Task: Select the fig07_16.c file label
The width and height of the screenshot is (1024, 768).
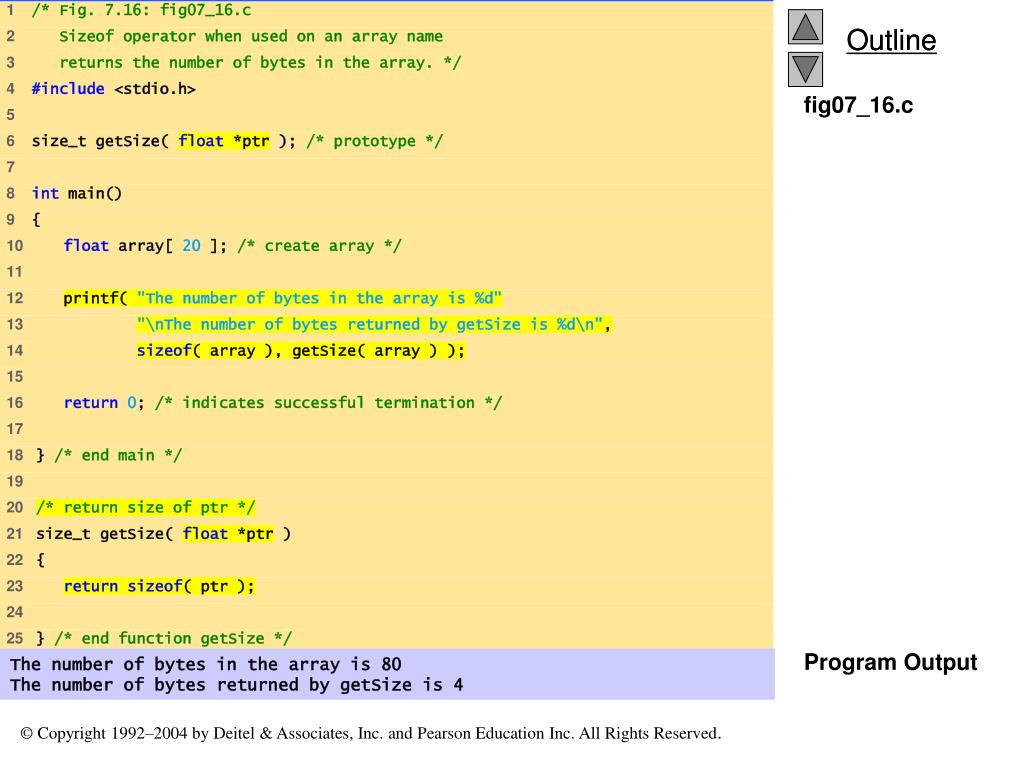Action: 858,105
